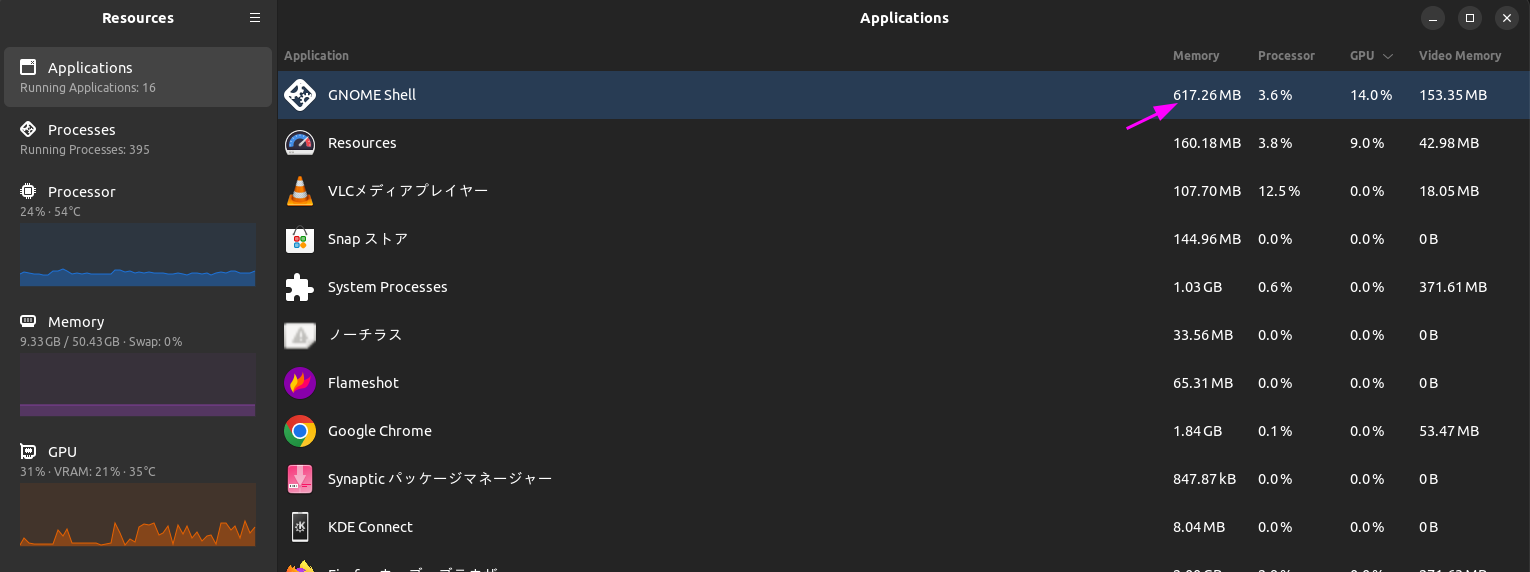Screen dimensions: 1530x572
Task: Click the 1.84 GB memory value
Action: pos(1197,431)
